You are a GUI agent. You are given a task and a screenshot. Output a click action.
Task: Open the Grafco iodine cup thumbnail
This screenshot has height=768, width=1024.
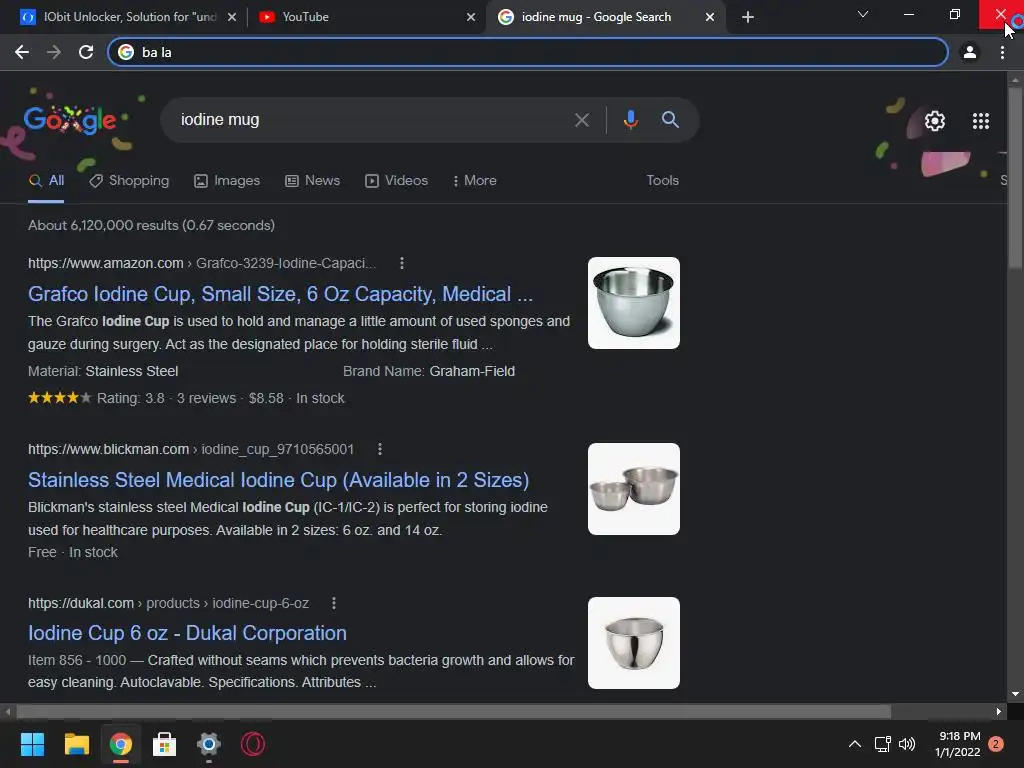(633, 303)
